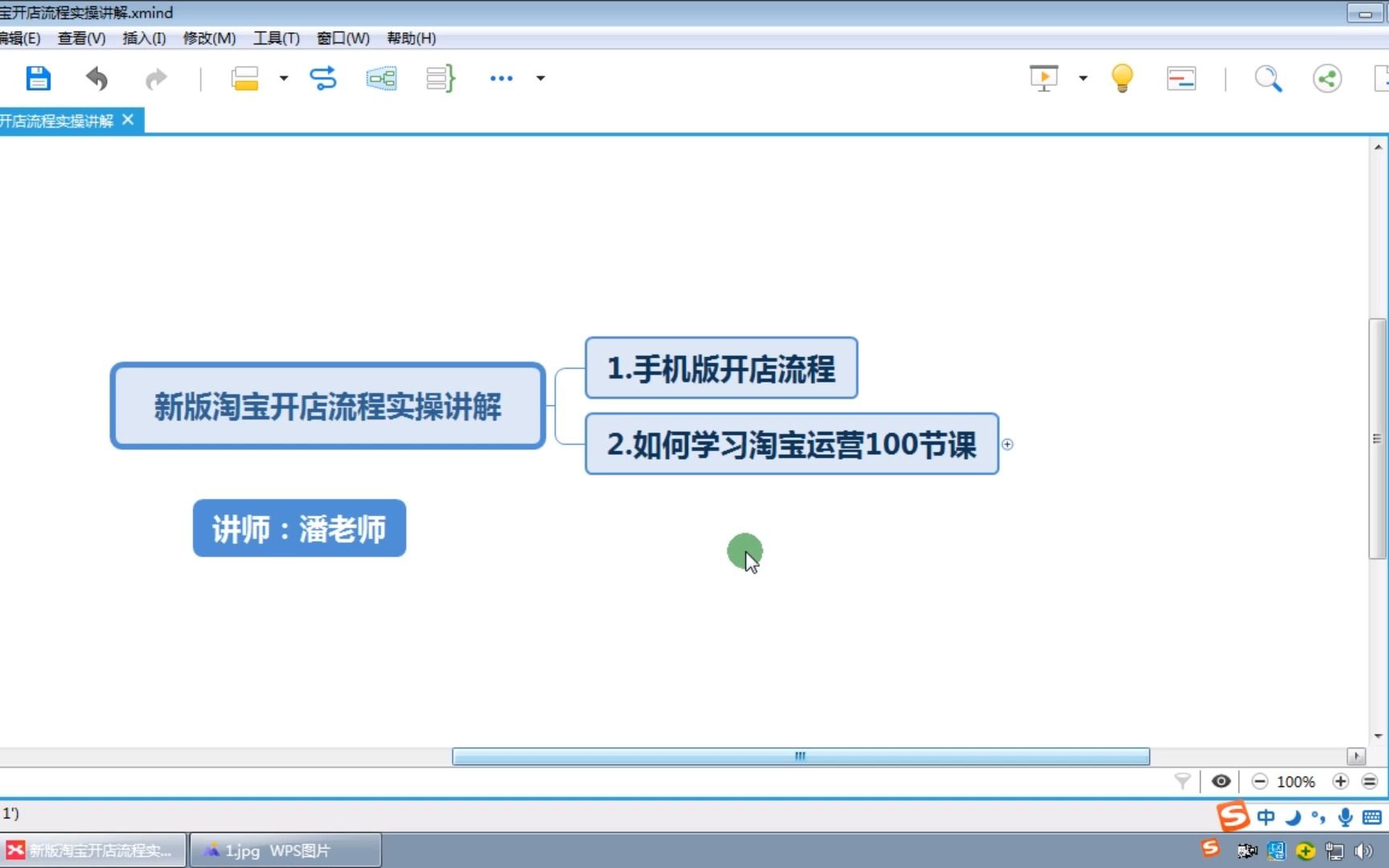Open the filter funnel icon
This screenshot has width=1389, height=868.
pyautogui.click(x=1182, y=781)
